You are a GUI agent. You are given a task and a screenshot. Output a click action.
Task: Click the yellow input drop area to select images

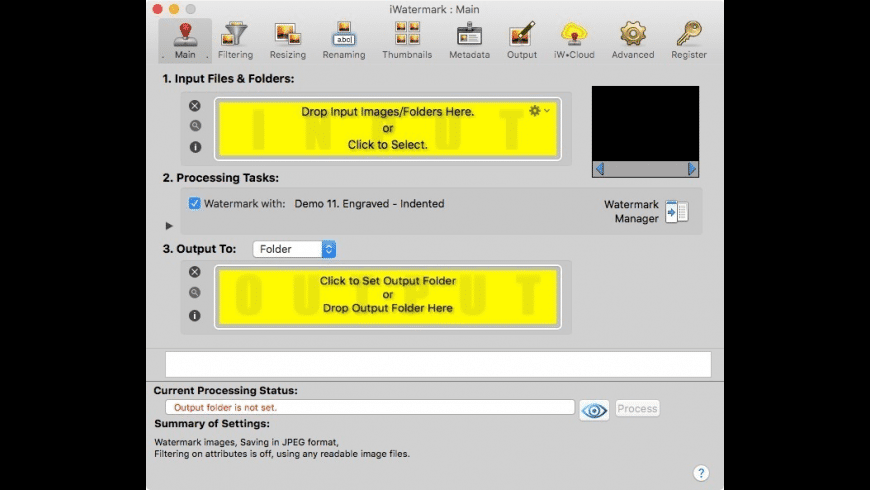[x=388, y=129]
